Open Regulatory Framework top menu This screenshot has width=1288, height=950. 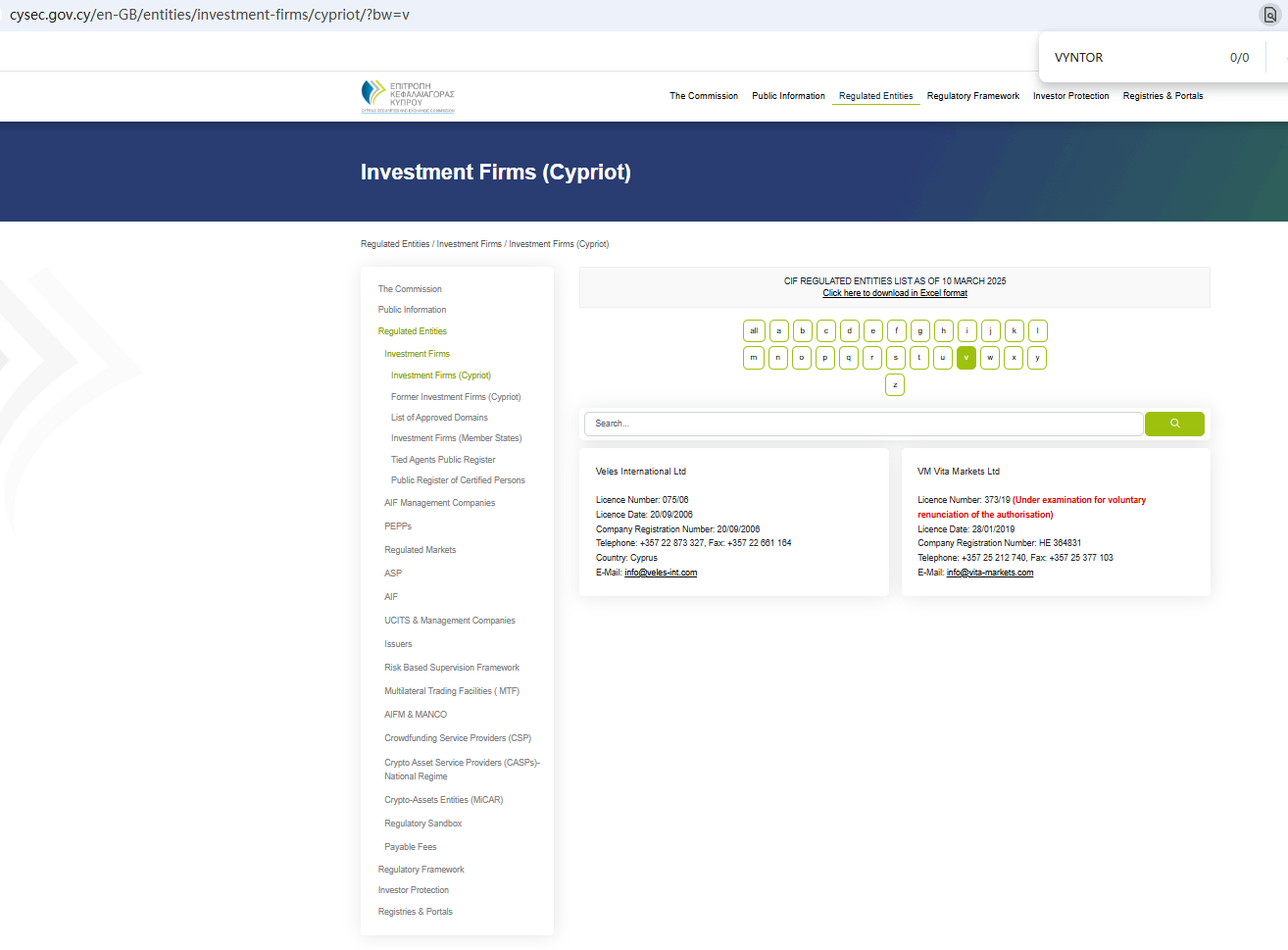coord(973,96)
